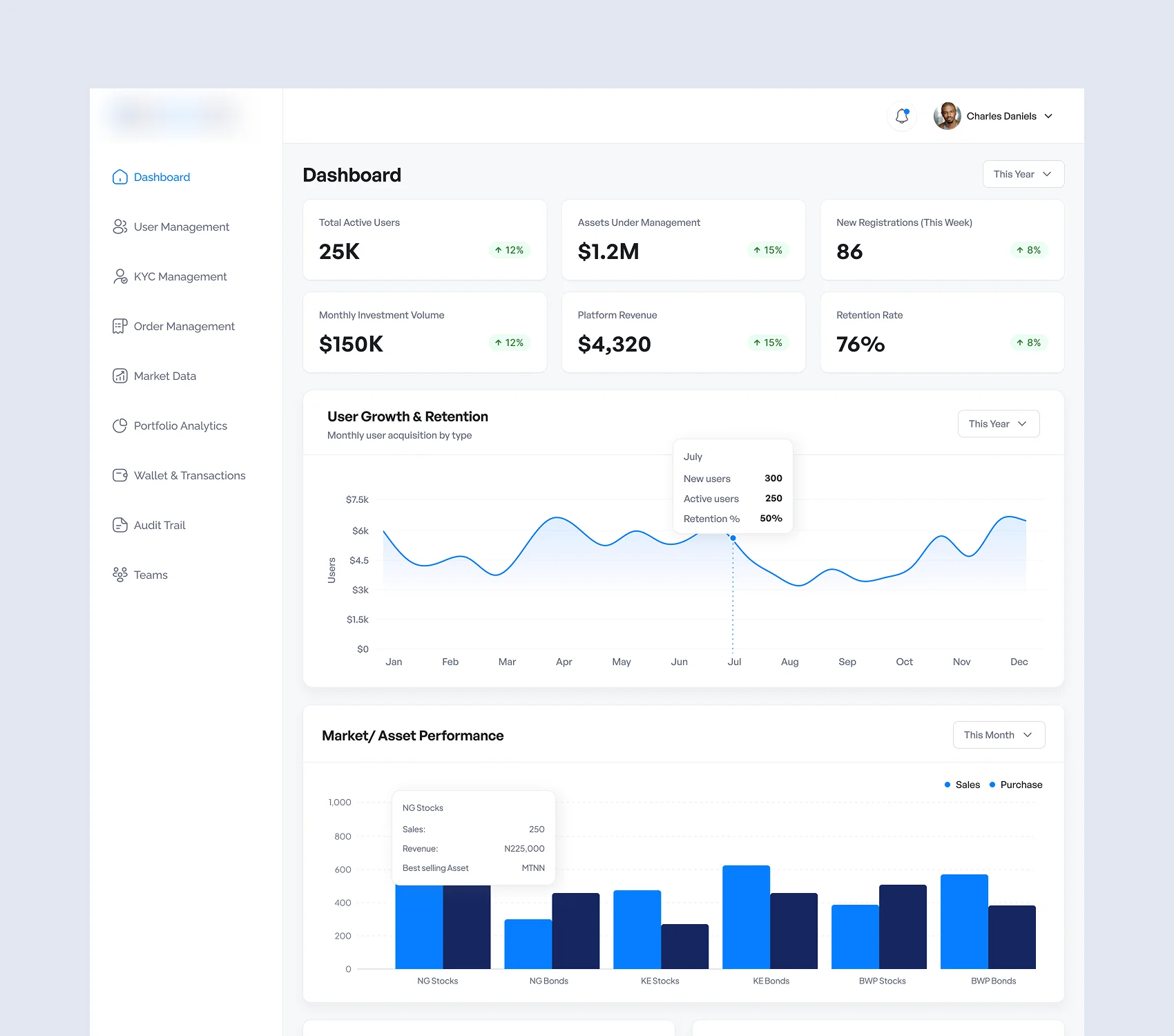This screenshot has width=1174, height=1036.
Task: Click Charles Daniels profile avatar
Action: (947, 116)
